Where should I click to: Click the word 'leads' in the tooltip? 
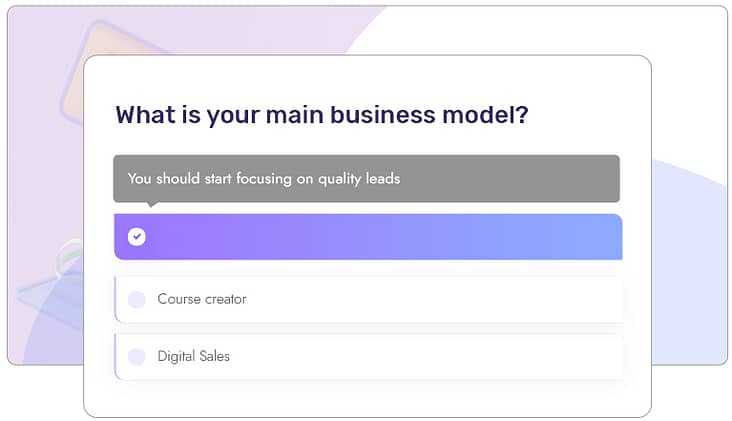(383, 178)
